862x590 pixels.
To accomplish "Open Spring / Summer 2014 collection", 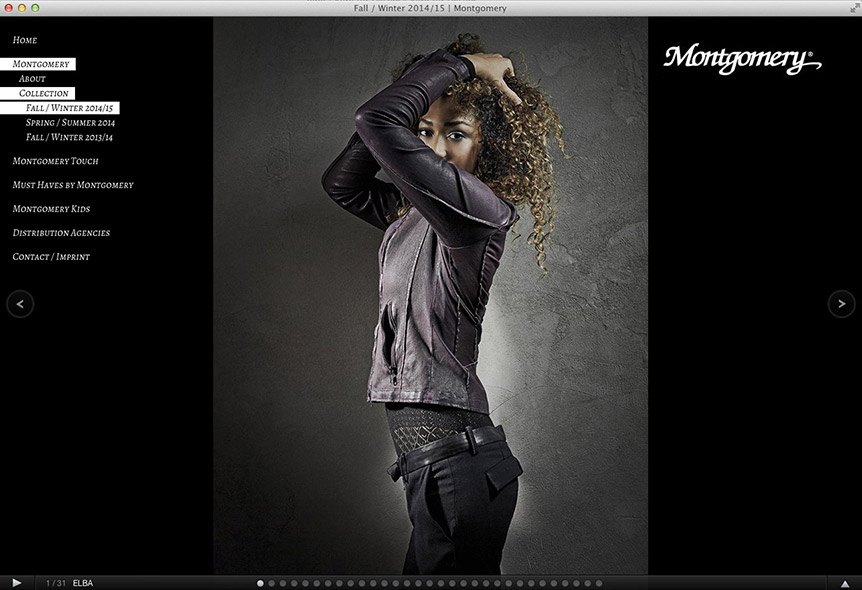I will pyautogui.click(x=70, y=123).
